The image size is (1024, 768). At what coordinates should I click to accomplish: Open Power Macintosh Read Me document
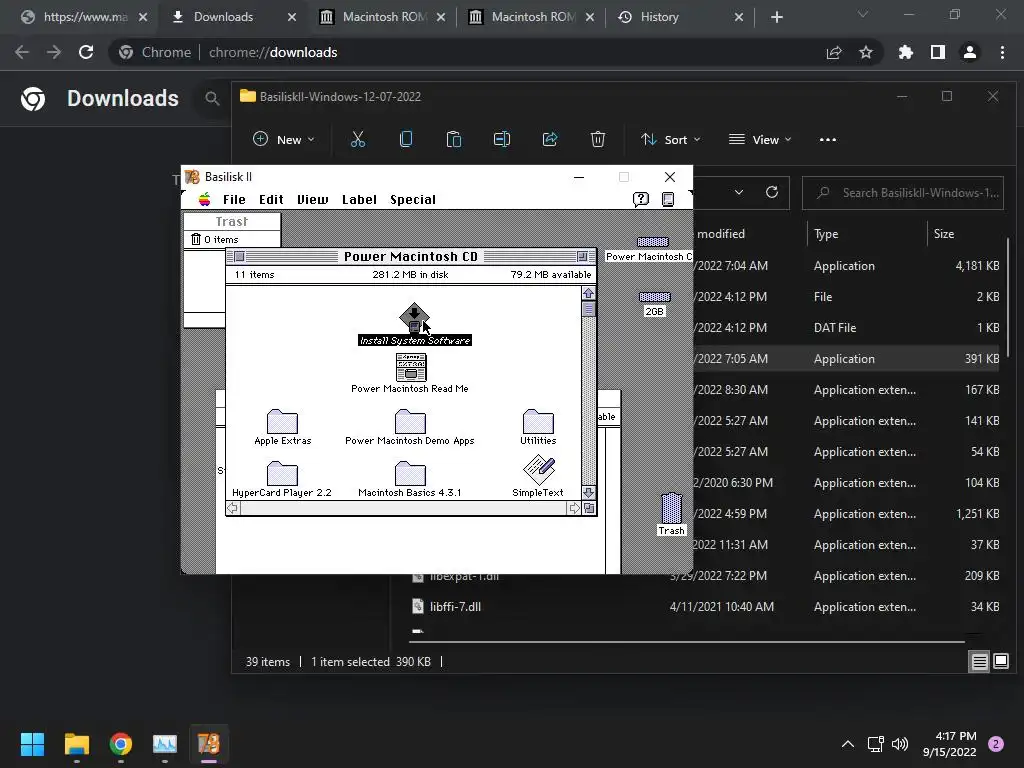coord(411,367)
